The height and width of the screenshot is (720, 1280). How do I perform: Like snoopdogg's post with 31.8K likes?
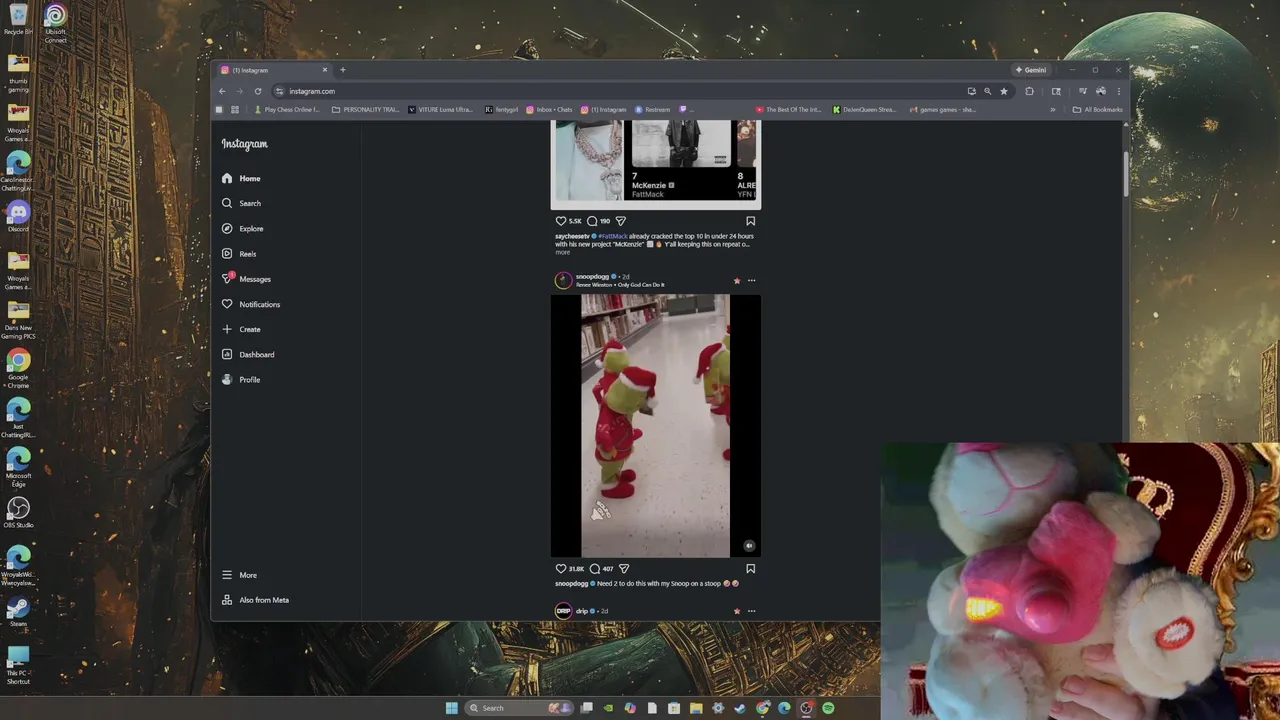[561, 569]
